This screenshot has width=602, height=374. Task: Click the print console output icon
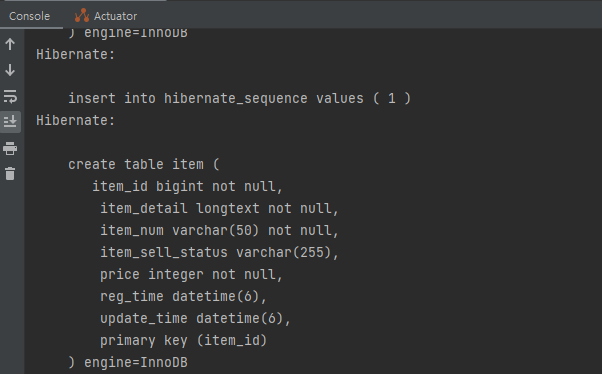[x=10, y=148]
